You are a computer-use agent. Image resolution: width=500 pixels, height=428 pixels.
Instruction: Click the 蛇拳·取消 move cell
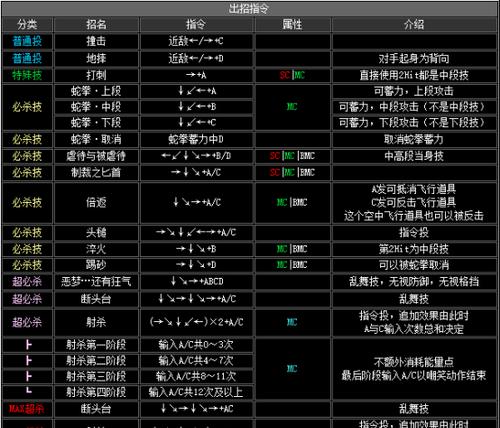(96, 139)
